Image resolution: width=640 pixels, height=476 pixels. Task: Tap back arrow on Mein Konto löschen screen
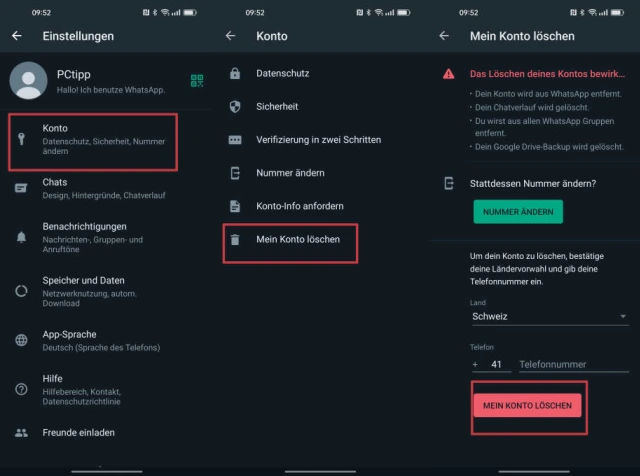point(444,36)
